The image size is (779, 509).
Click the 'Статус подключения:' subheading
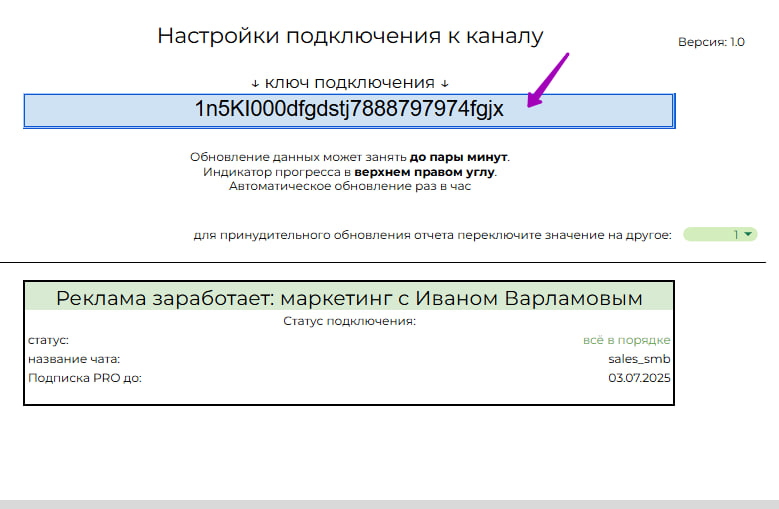[349, 321]
